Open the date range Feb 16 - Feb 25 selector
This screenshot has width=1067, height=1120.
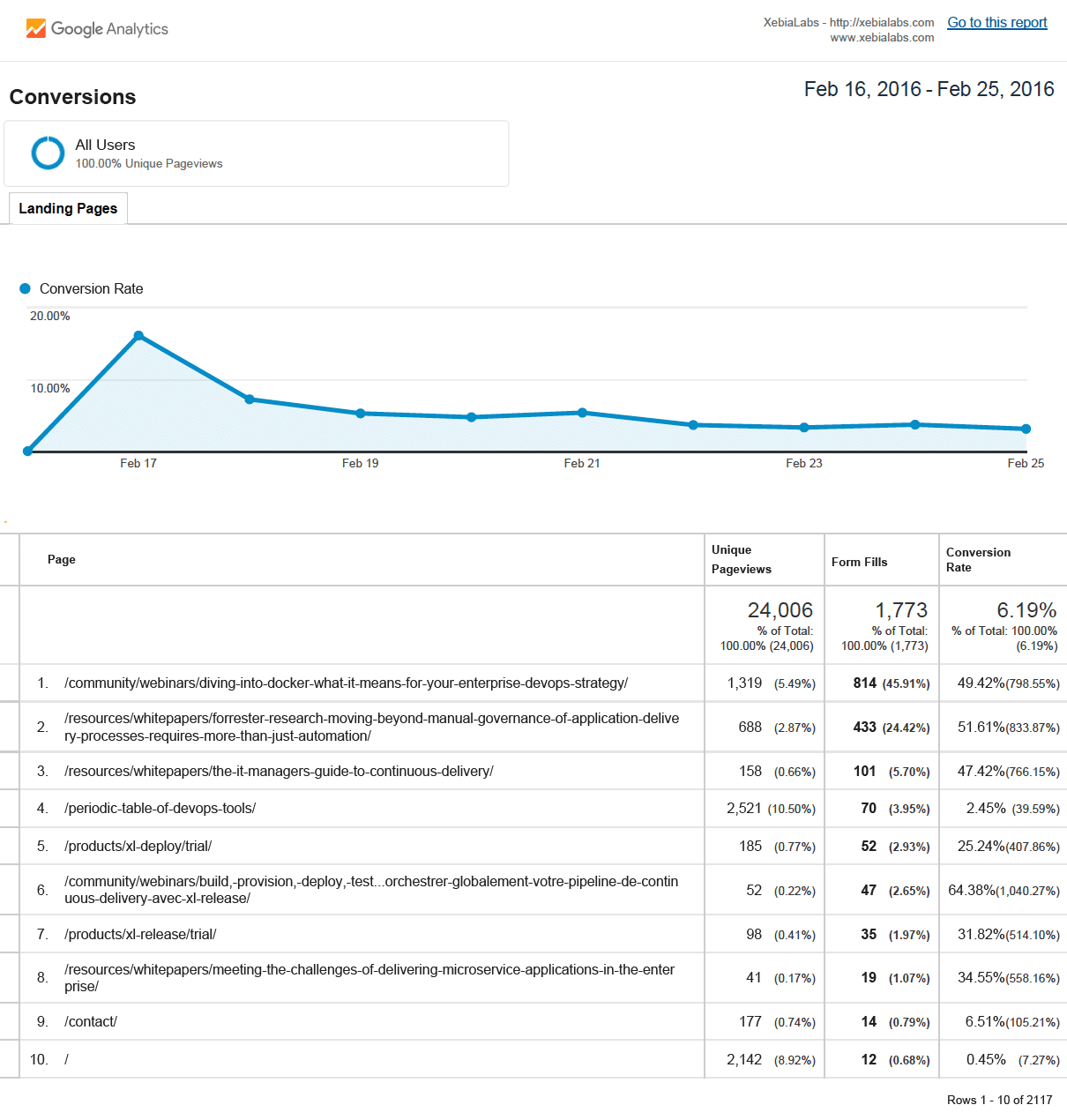point(929,89)
